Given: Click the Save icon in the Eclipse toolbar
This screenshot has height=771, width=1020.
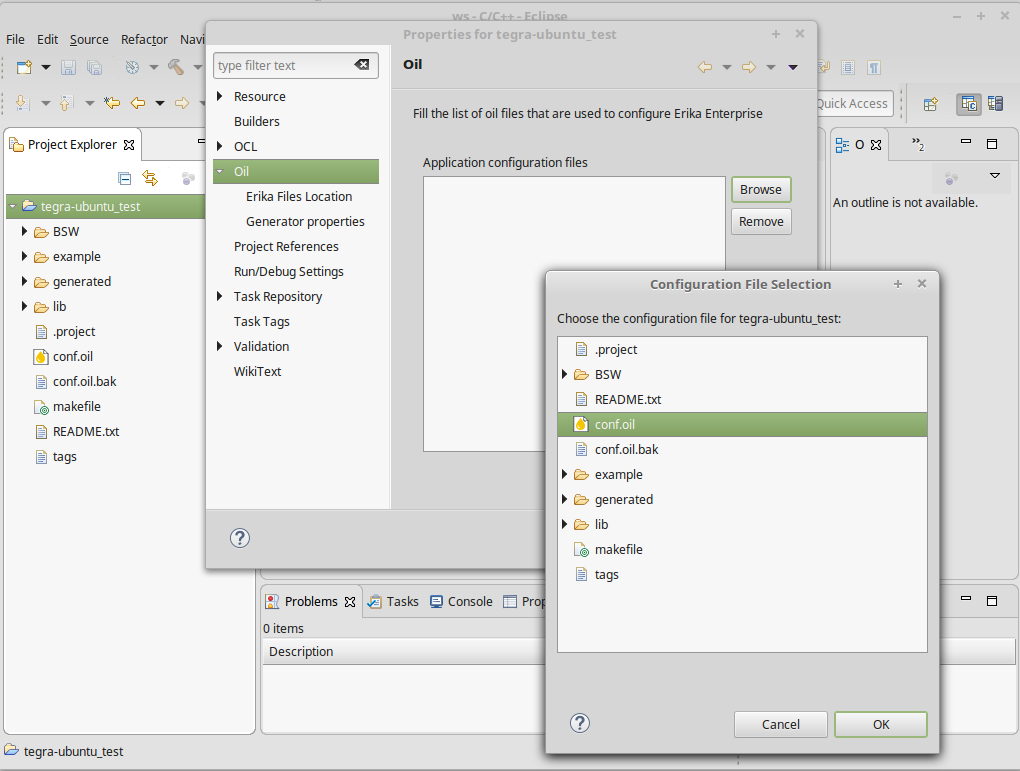Looking at the screenshot, I should pos(68,67).
